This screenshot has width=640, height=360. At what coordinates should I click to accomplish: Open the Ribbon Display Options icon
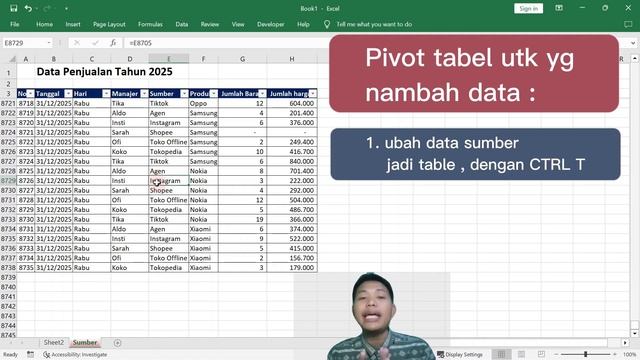point(559,8)
